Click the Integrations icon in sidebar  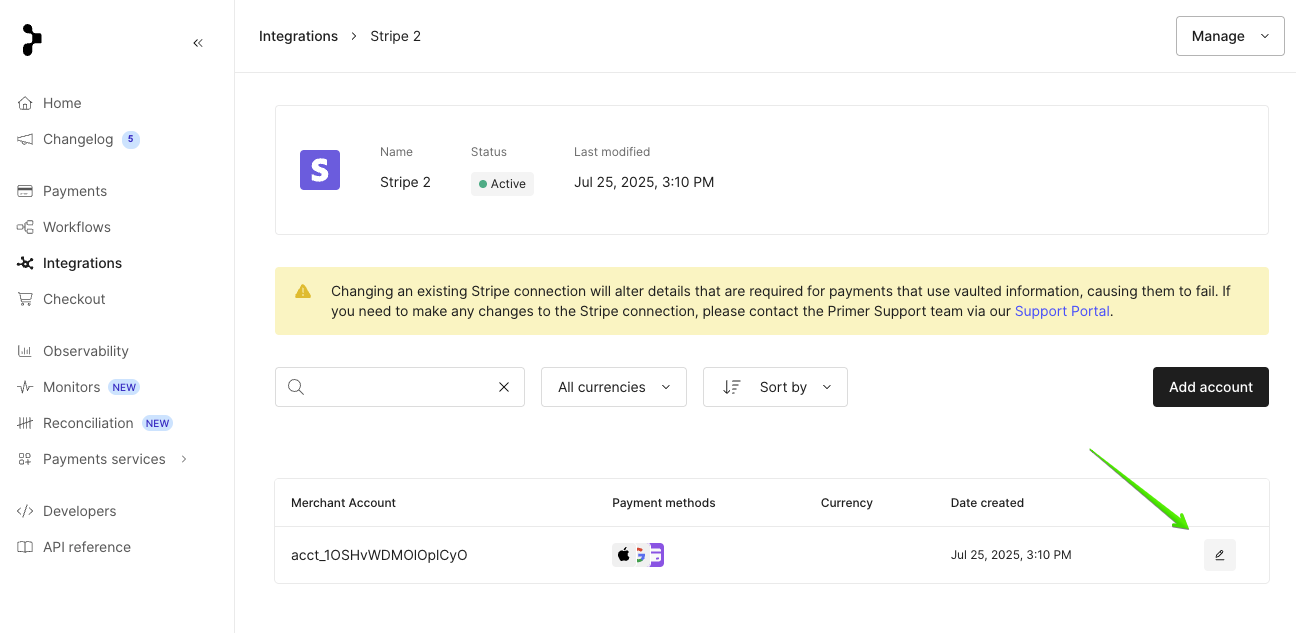[x=25, y=263]
